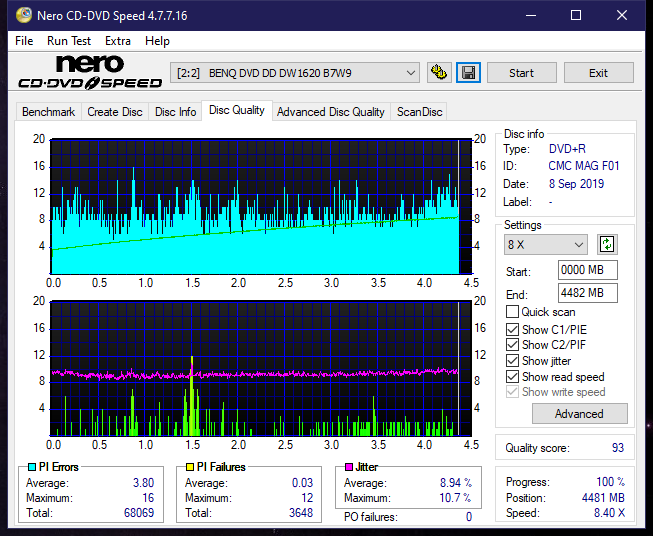
Task: Click the Progress value 100 %
Action: 611,482
